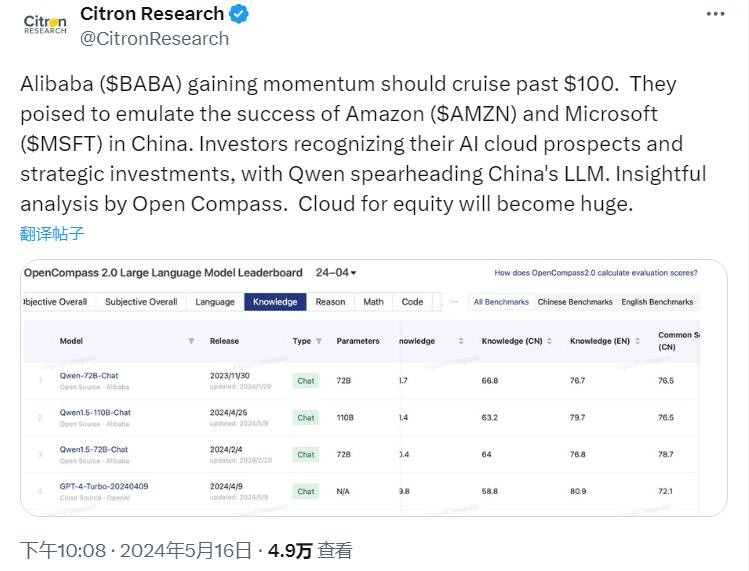749x571 pixels.
Task: Sort by the Knowledge (CN) column arrows
Action: pos(550,341)
